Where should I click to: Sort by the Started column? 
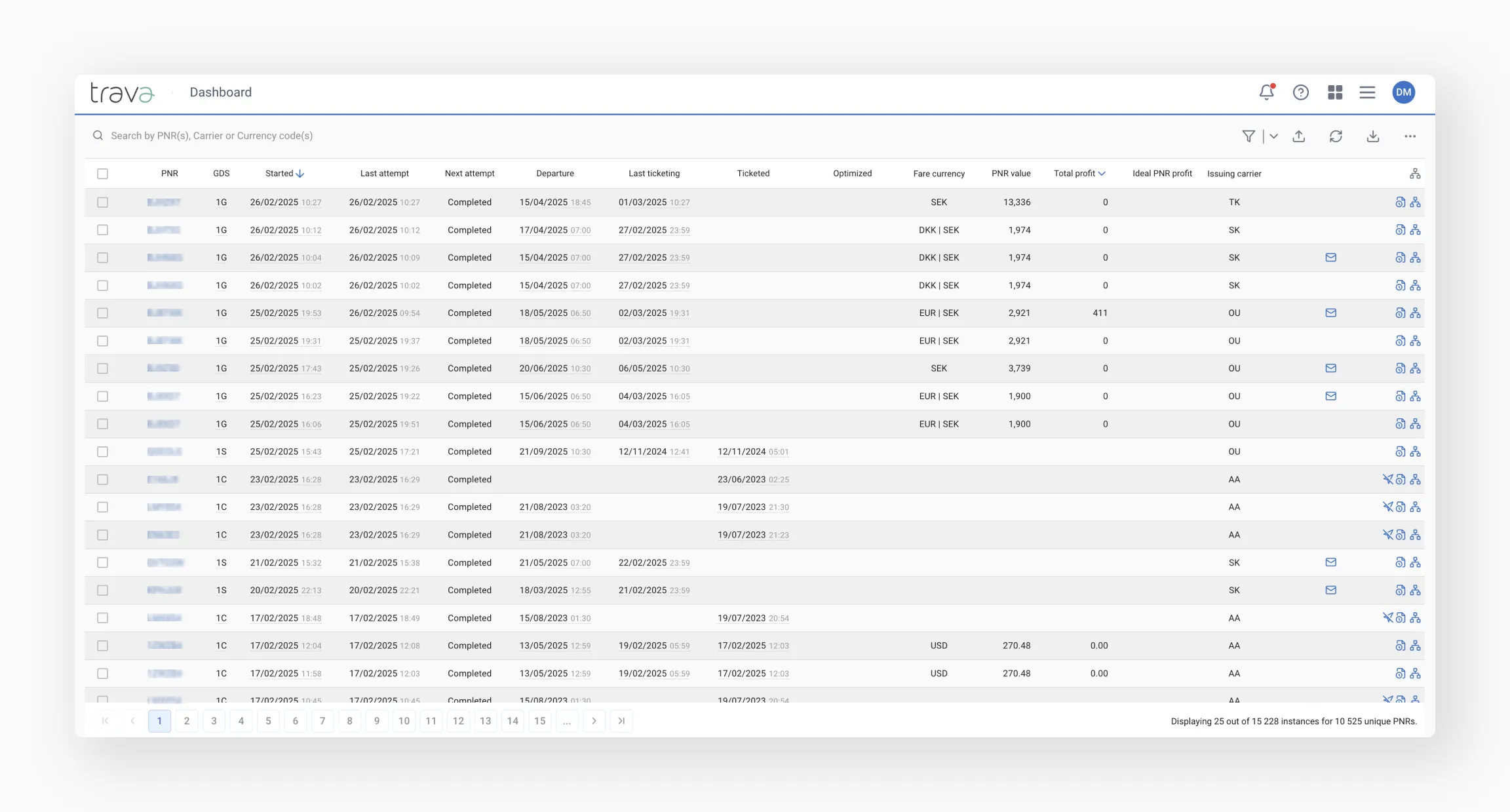(284, 174)
